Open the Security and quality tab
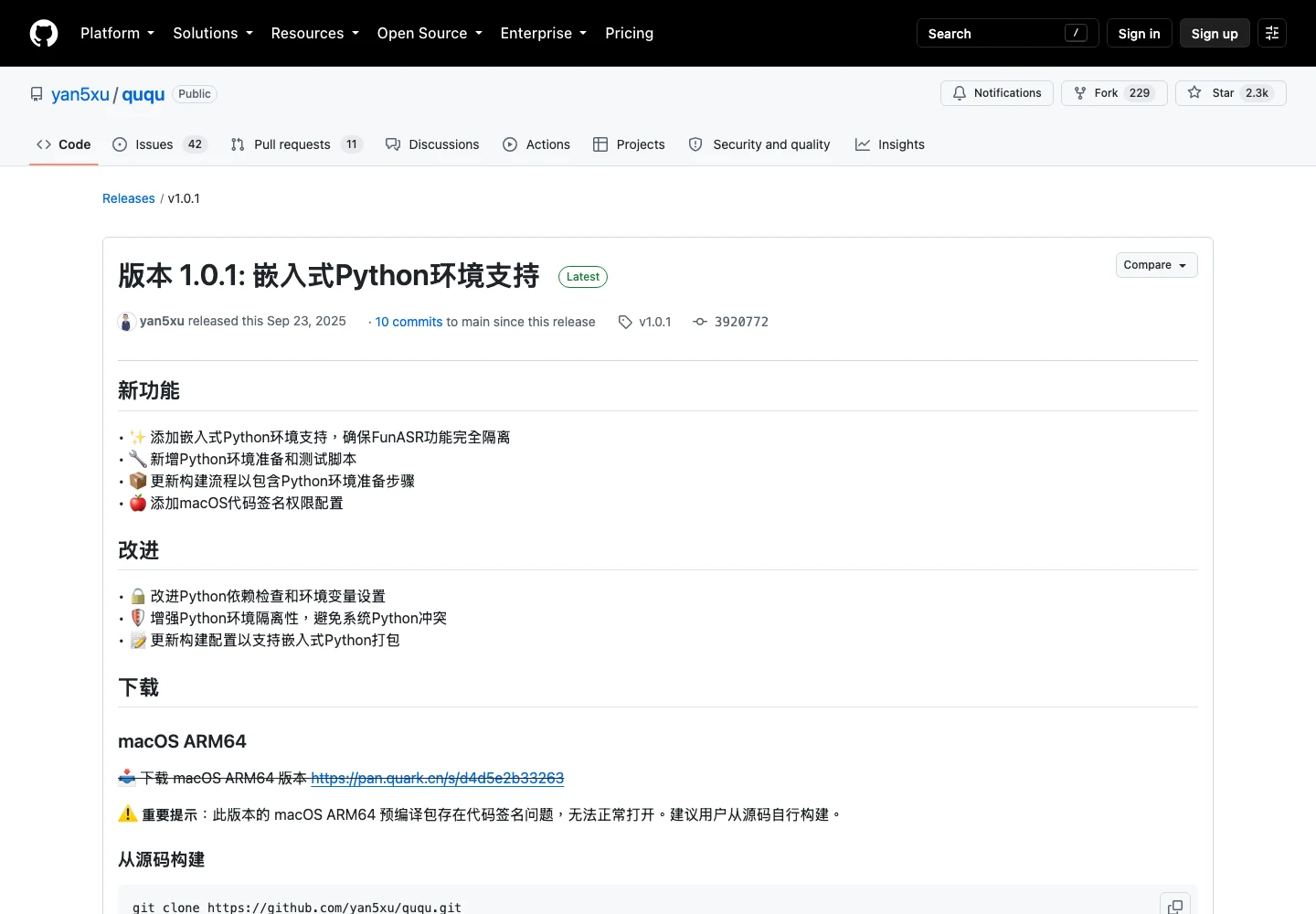This screenshot has width=1316, height=914. [759, 144]
